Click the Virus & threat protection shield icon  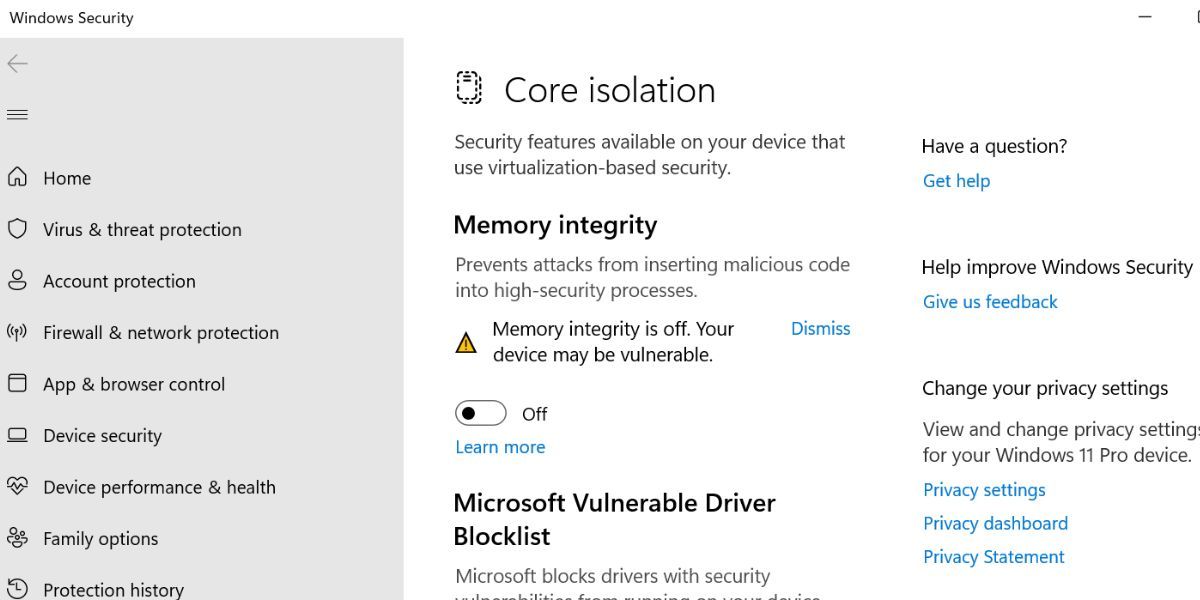click(17, 229)
